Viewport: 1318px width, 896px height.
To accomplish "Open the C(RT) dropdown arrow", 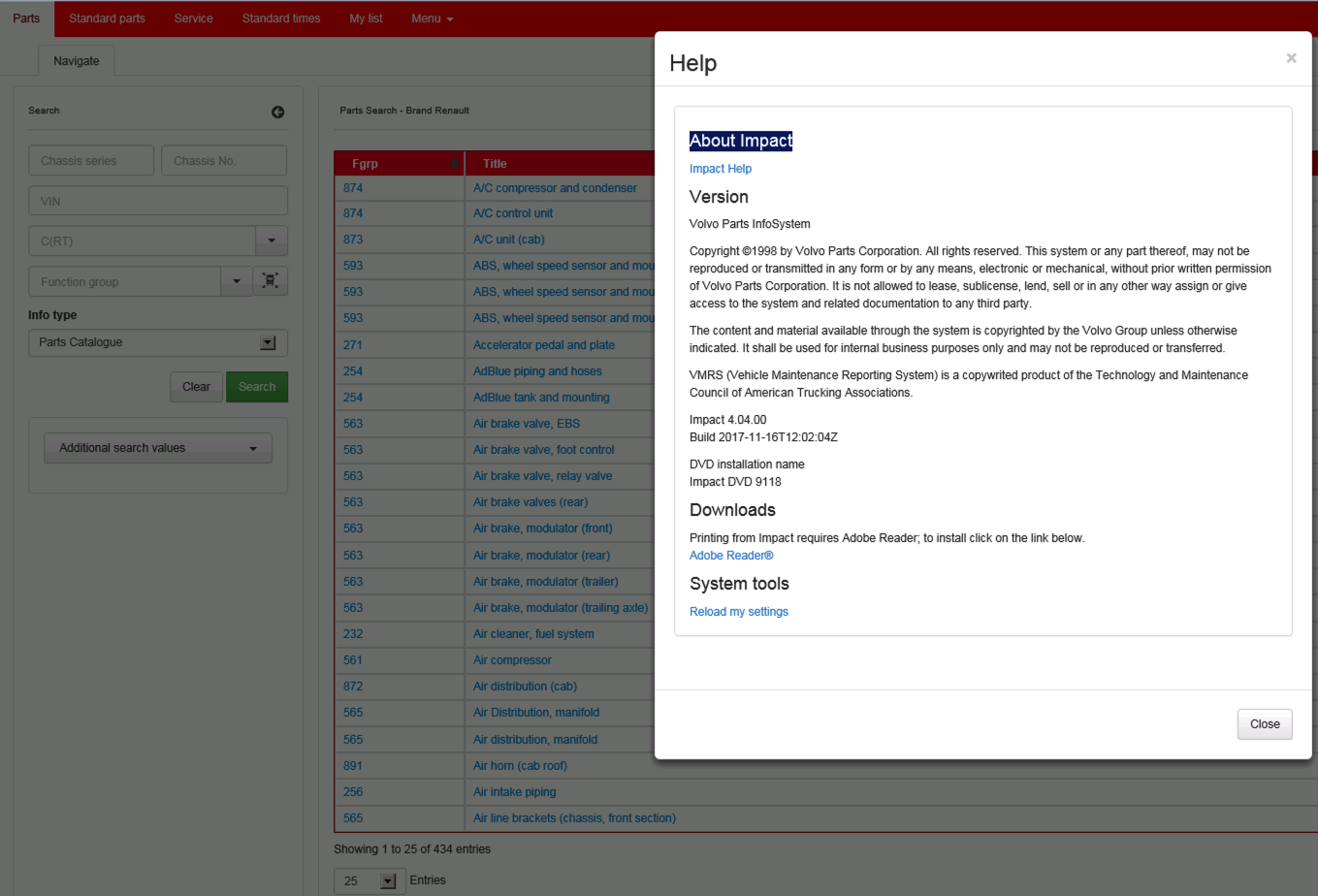I will (272, 240).
